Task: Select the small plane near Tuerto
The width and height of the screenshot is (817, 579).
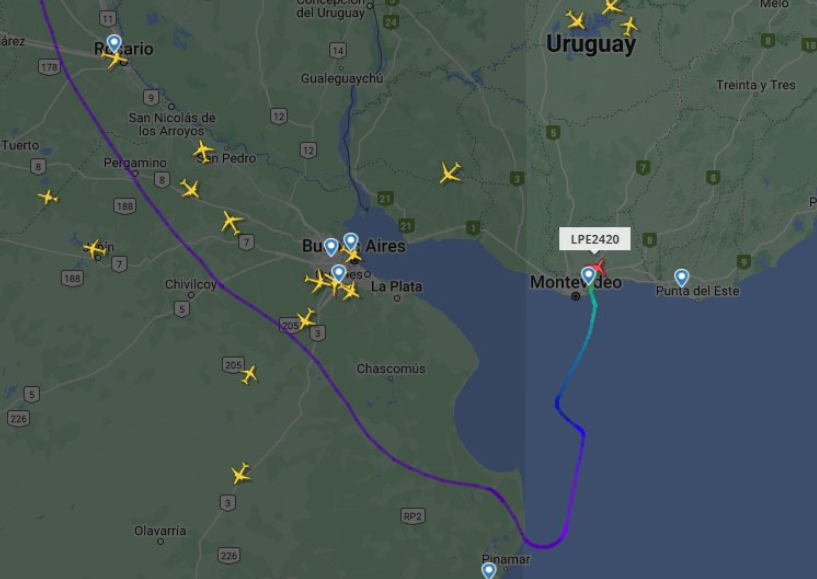Action: tap(48, 197)
